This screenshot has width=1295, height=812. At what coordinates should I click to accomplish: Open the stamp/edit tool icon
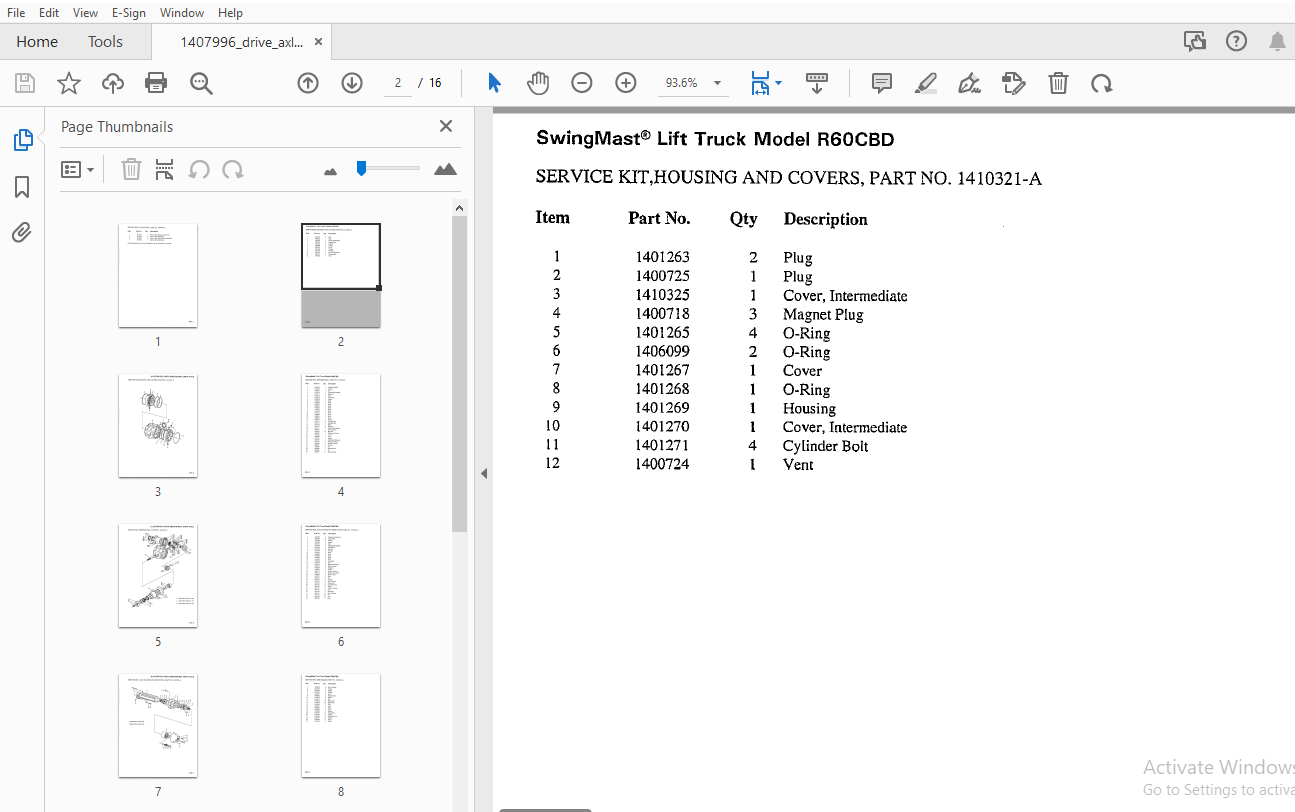(x=1014, y=83)
